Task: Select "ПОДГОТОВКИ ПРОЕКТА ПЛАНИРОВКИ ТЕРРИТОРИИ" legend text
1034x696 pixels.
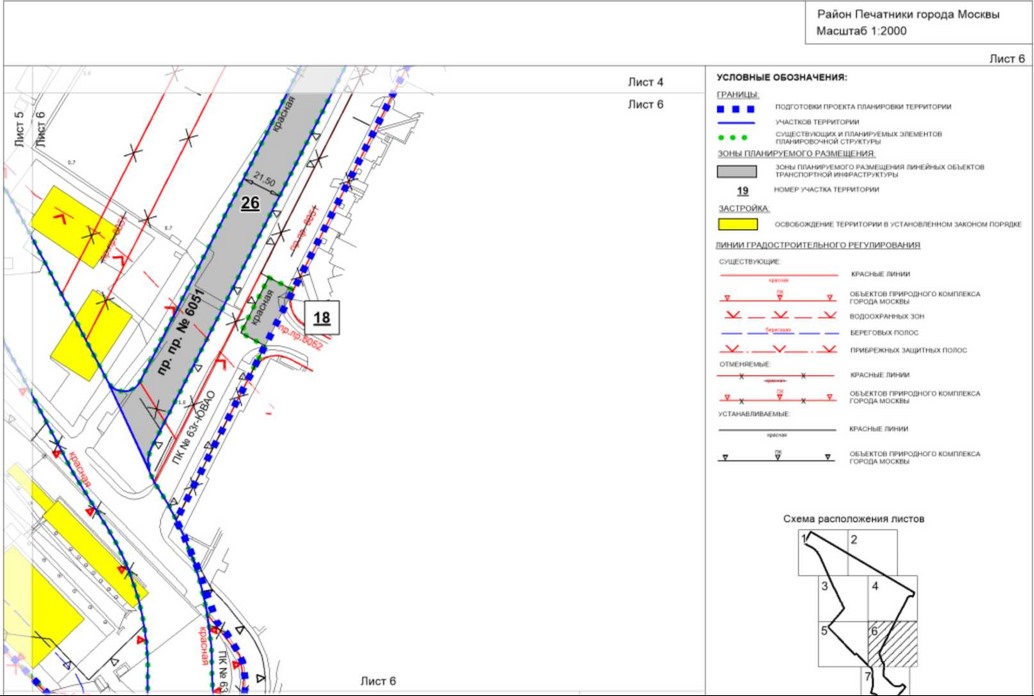Action: (863, 107)
